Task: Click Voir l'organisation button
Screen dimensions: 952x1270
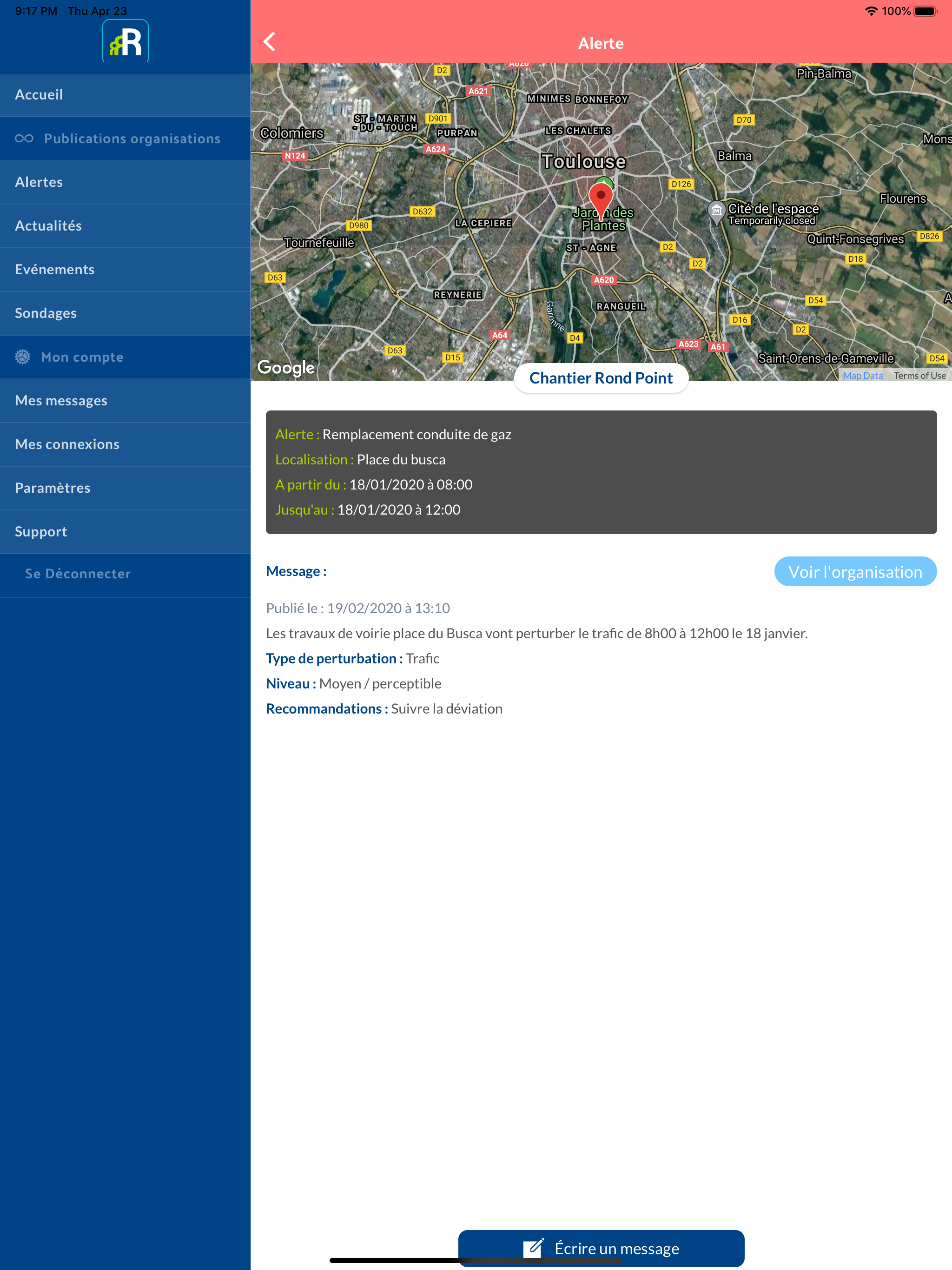Action: 855,571
